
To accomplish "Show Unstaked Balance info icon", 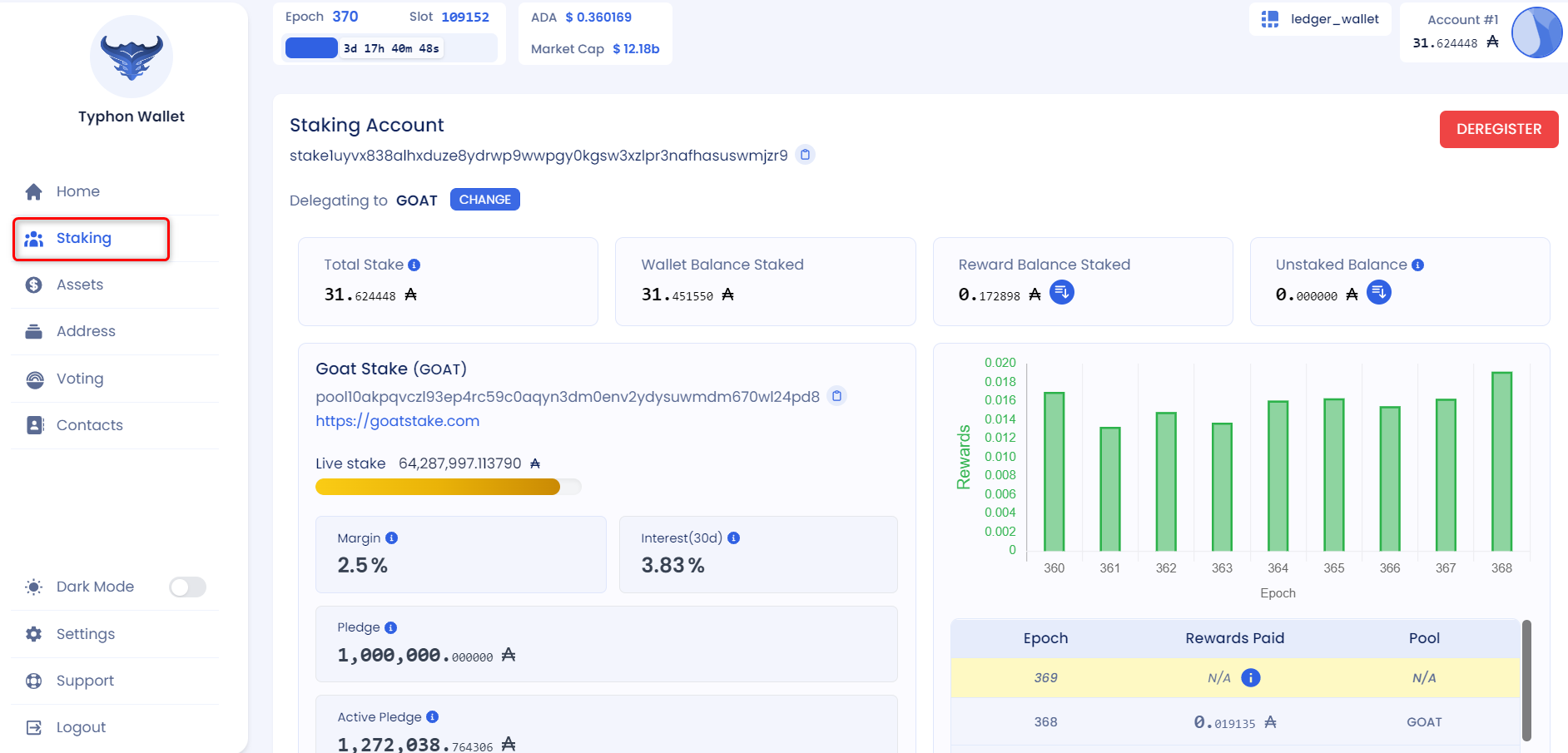I will point(1418,265).
